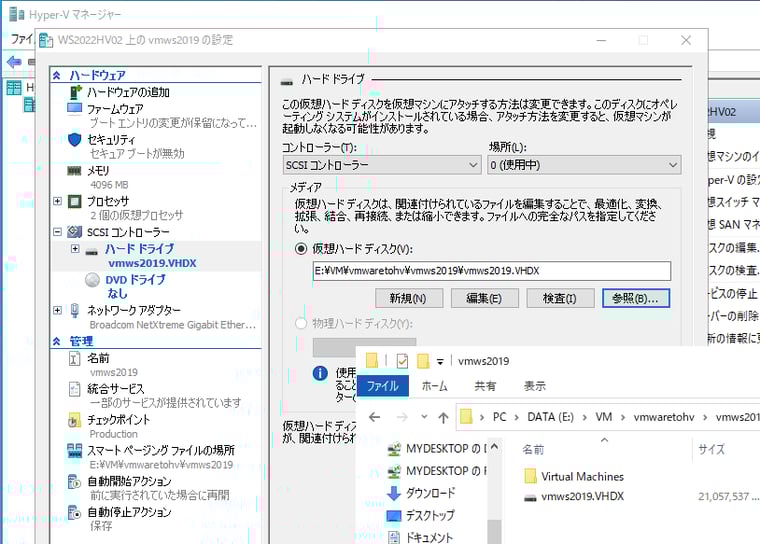Open Security (セキュリティ) shield icon
The image size is (760, 544).
coord(74,140)
